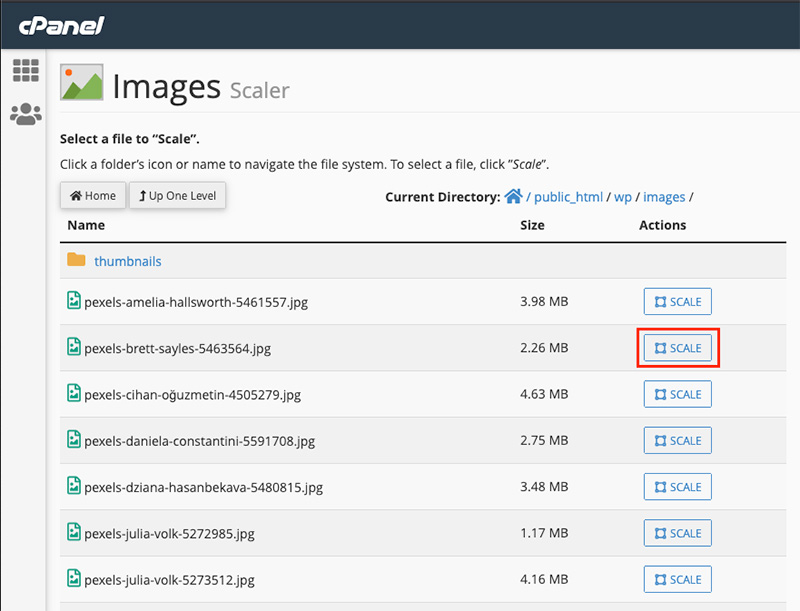Viewport: 800px width, 611px height.
Task: Open the apps grid icon in sidebar
Action: [x=25, y=71]
